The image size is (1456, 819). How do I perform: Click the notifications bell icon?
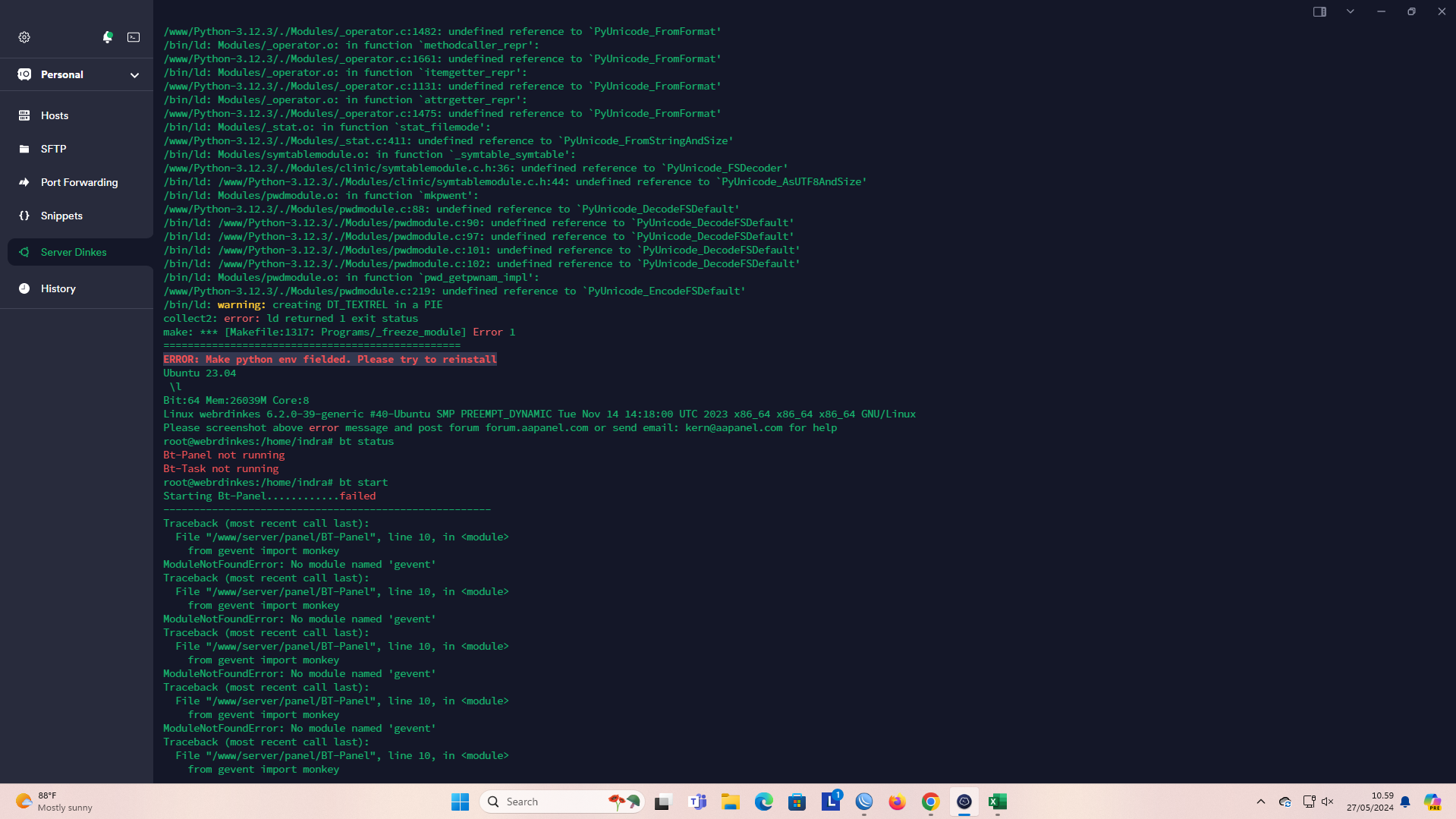108,37
